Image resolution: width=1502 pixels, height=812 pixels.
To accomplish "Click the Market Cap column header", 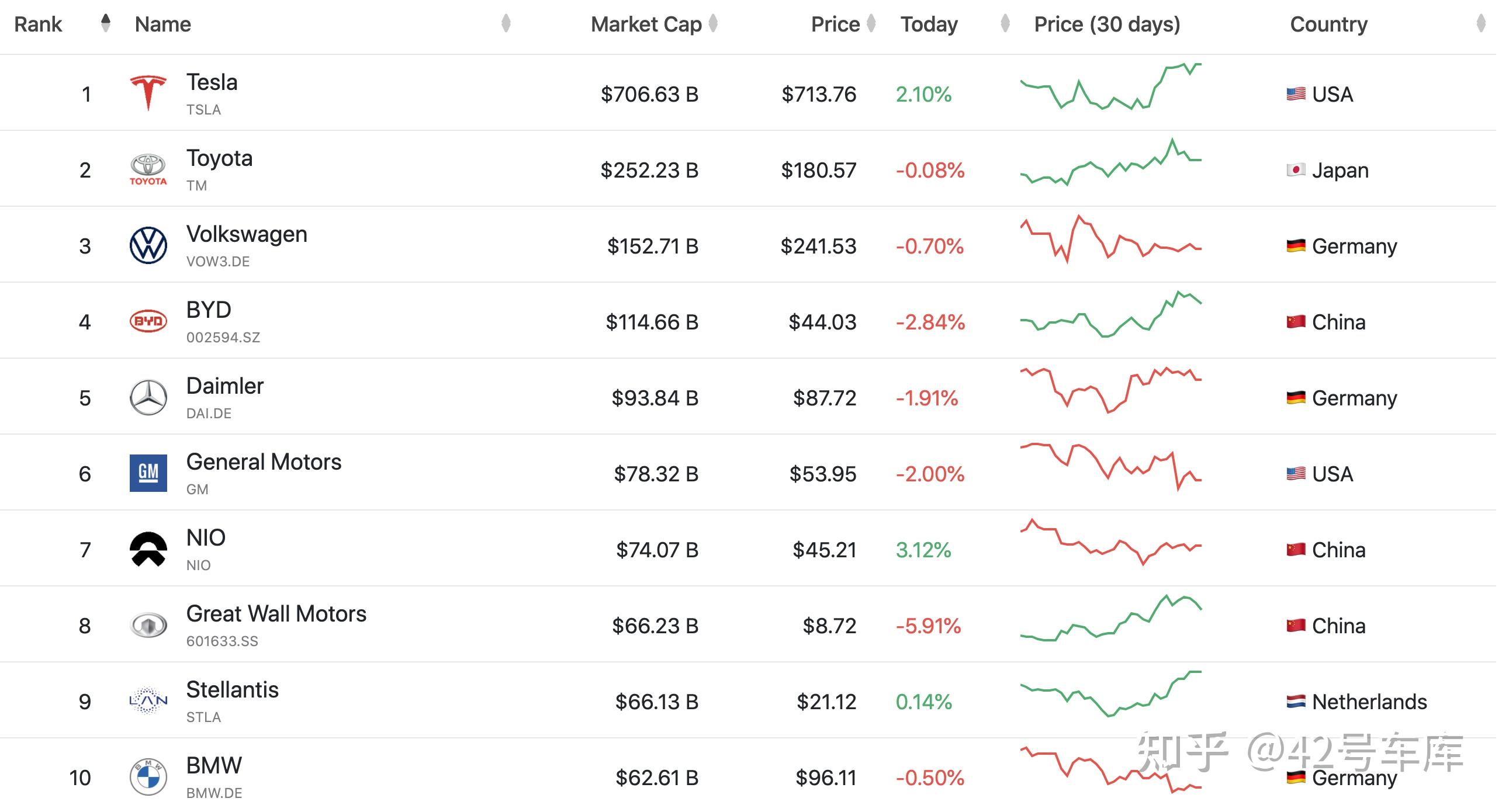I will coord(646,24).
